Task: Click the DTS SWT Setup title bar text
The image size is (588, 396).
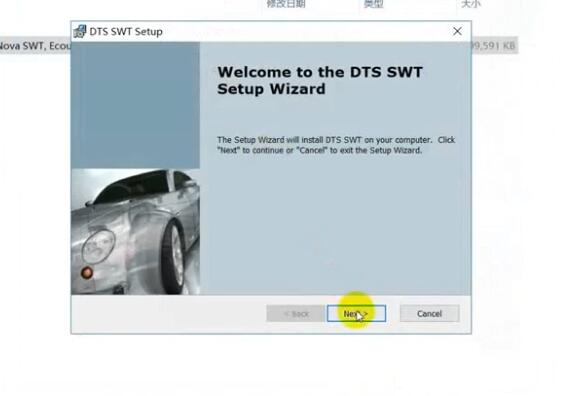Action: click(126, 32)
